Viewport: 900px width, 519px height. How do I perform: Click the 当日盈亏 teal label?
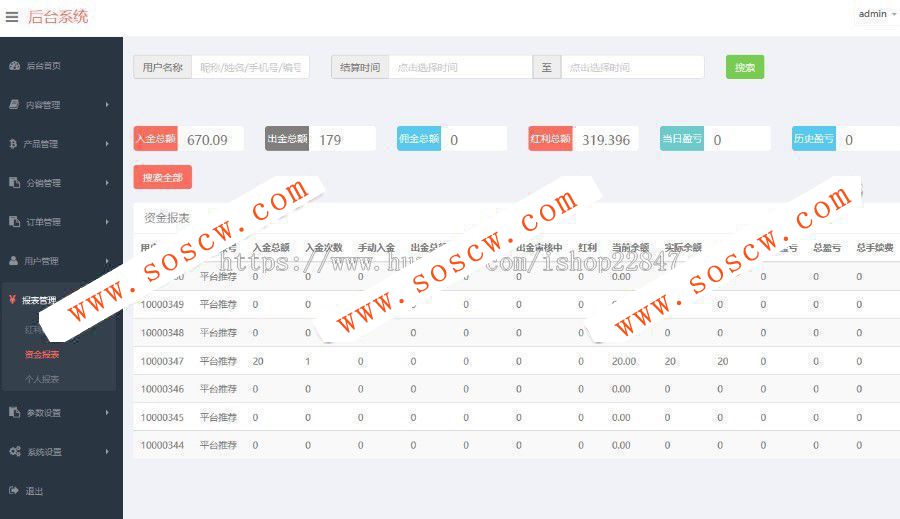click(x=682, y=139)
